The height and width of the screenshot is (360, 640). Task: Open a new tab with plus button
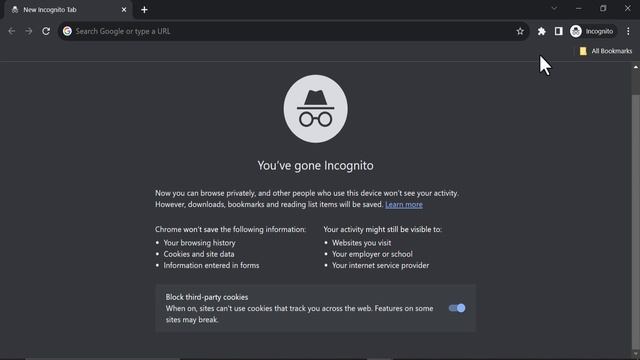tap(144, 10)
